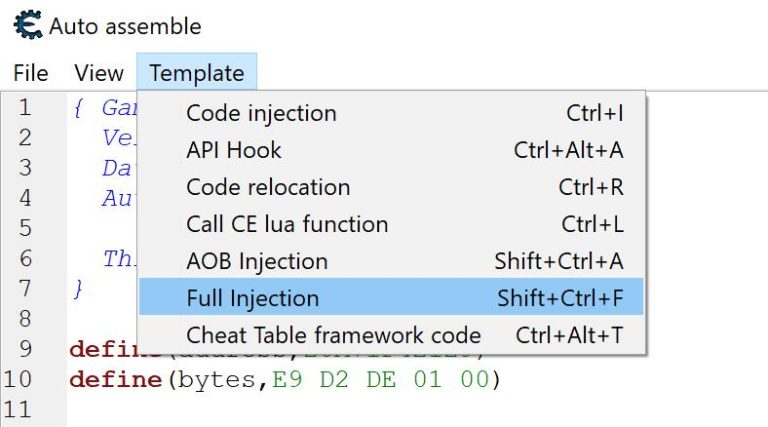Select Call CE lua function entry
Screen dimensions: 768x427
tap(287, 224)
